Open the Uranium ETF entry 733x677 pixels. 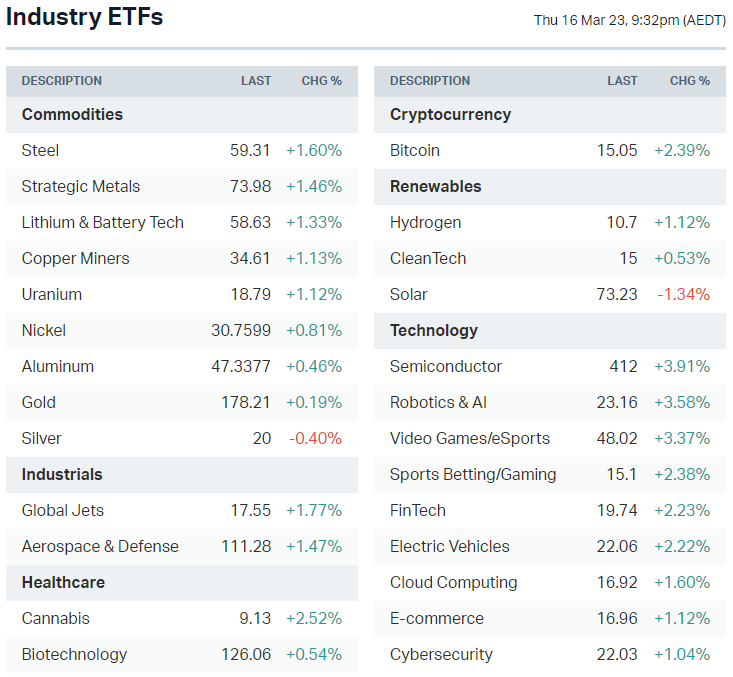52,294
